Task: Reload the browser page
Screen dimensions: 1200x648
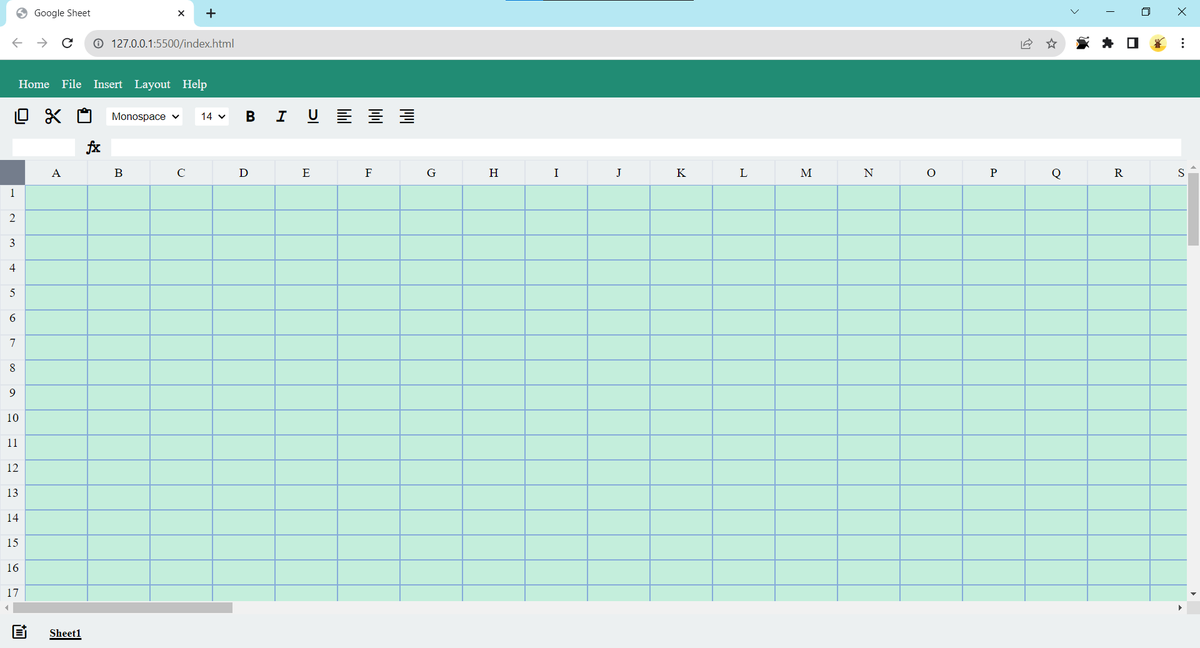Action: (x=66, y=43)
